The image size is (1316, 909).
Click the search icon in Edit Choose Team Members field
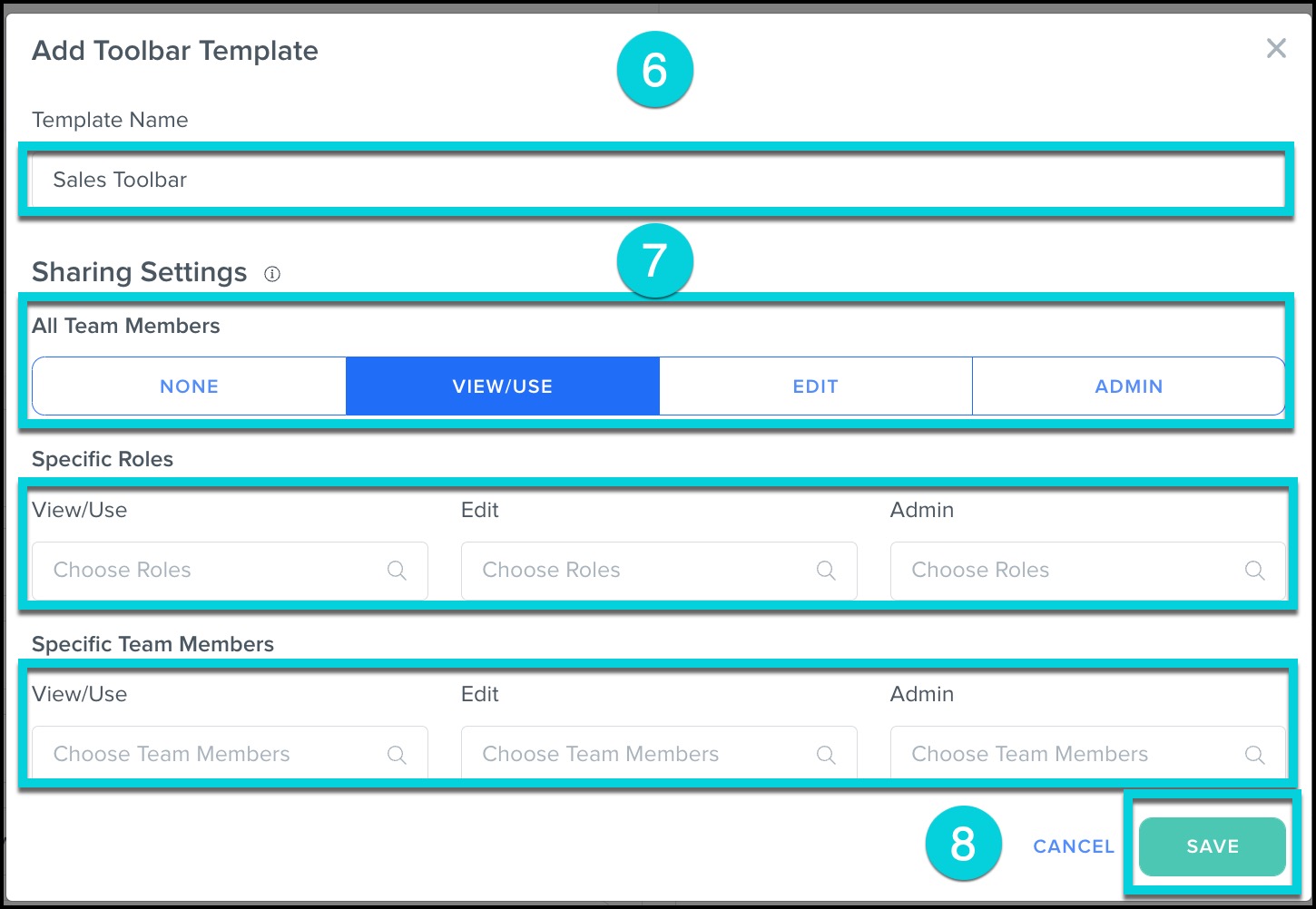point(826,754)
